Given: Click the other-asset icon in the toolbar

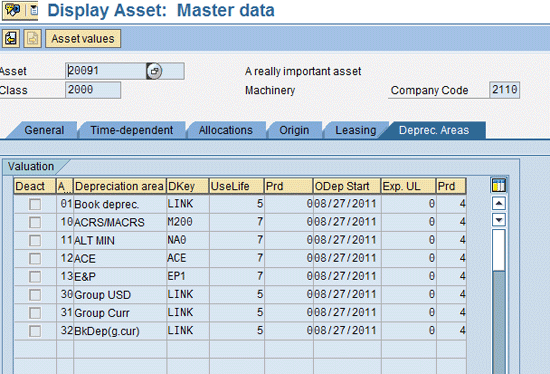Looking at the screenshot, I should [11, 39].
